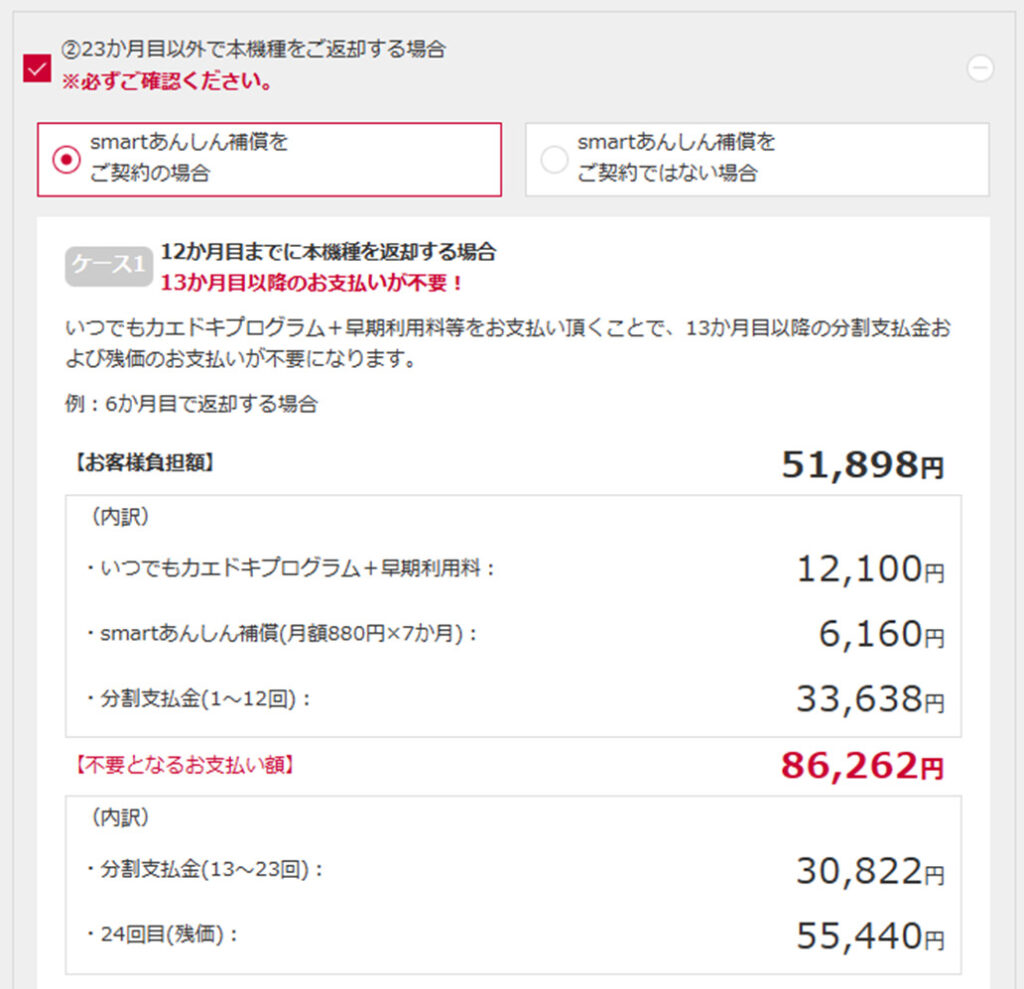Screen dimensions: 1024x989
Task: Select smartあんしん補償をご契約の場合 radio option
Action: [66, 160]
